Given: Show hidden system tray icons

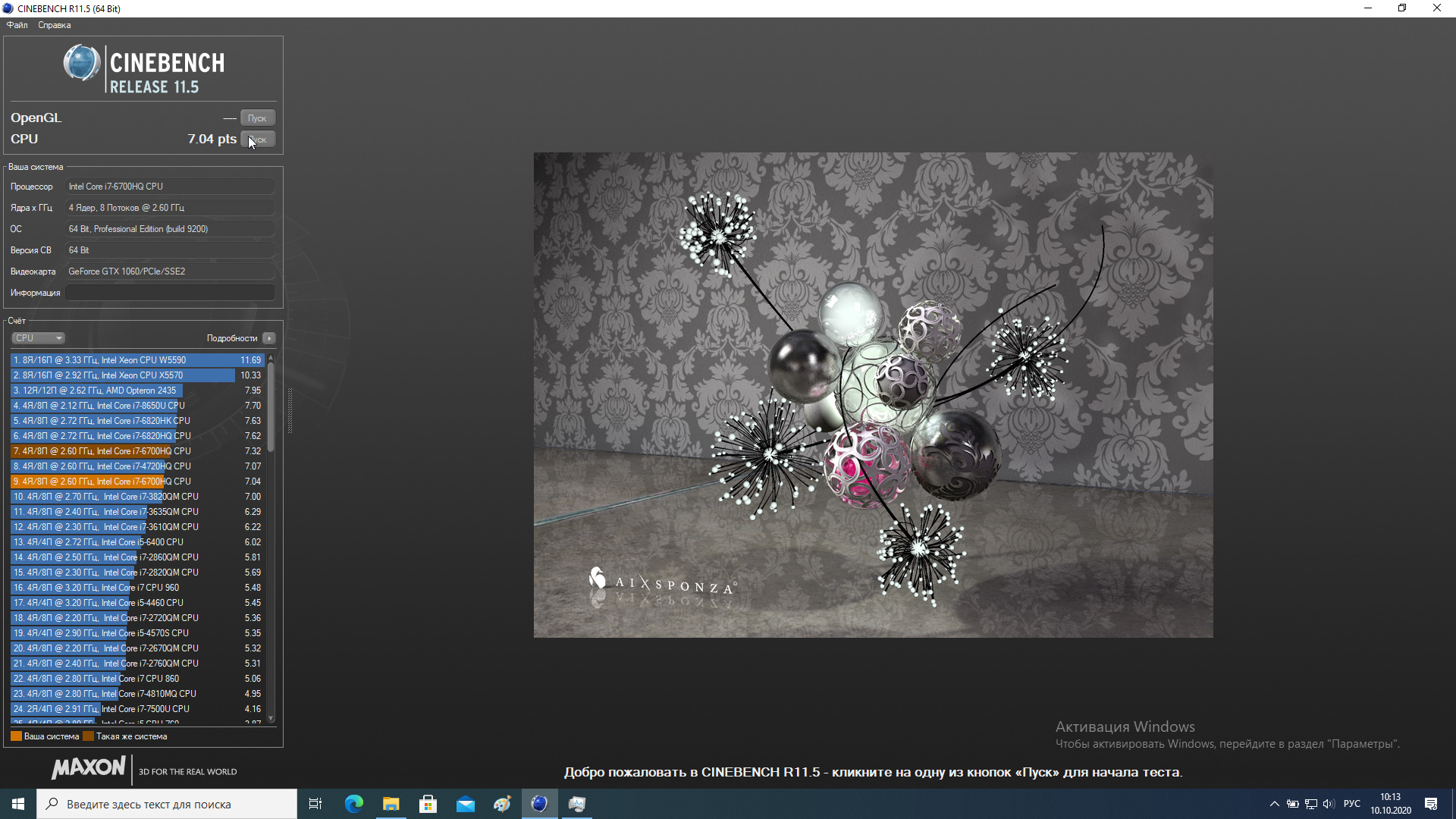Looking at the screenshot, I should 1275,804.
